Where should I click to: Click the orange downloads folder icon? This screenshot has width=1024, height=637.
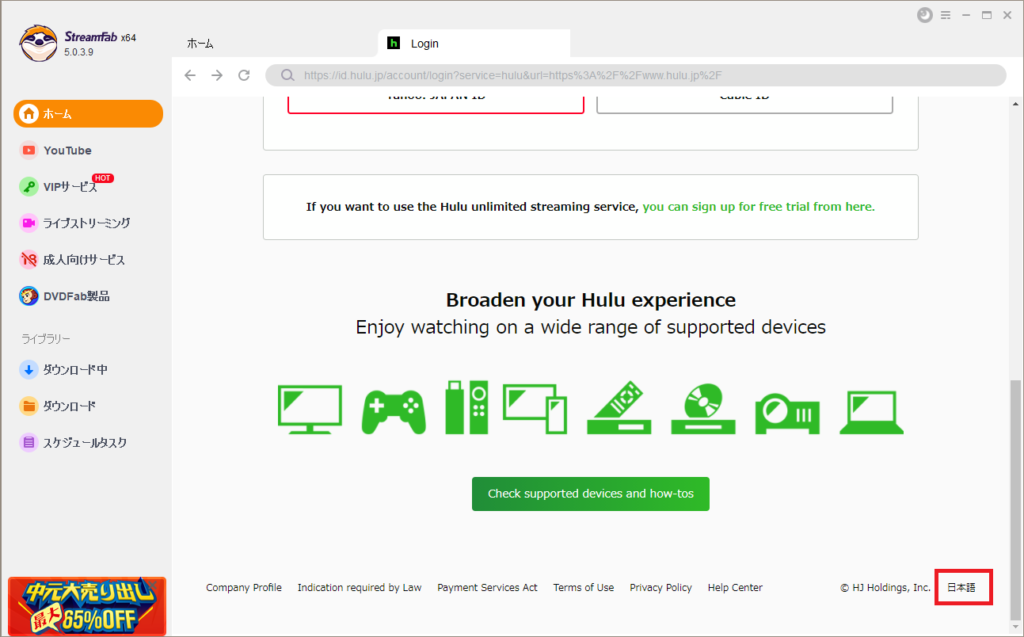coord(28,406)
